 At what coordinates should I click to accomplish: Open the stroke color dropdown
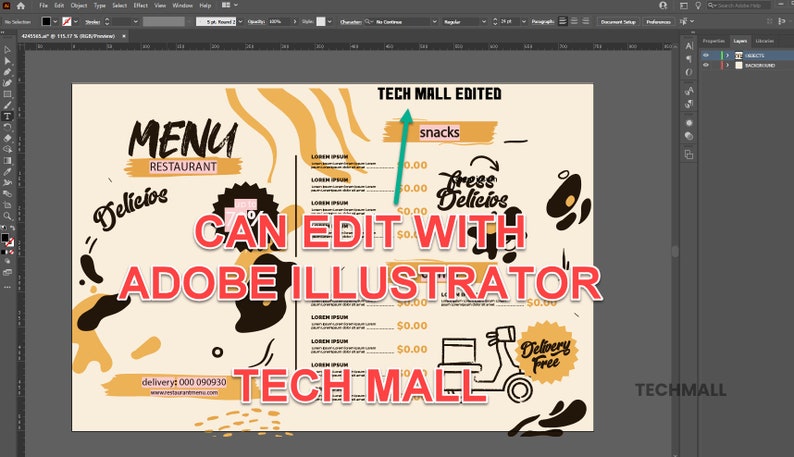pyautogui.click(x=75, y=22)
